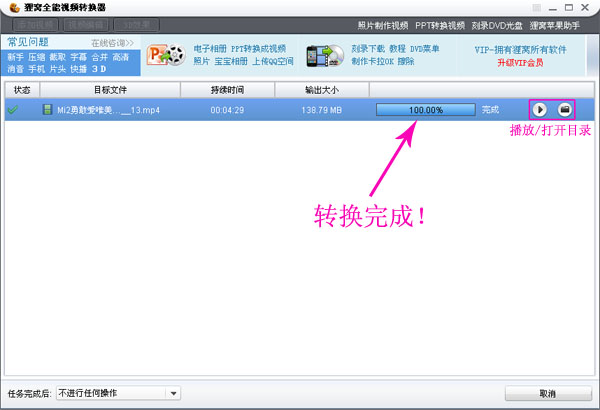The height and width of the screenshot is (410, 600).
Task: Click the 输出大小 column header
Action: (322, 90)
